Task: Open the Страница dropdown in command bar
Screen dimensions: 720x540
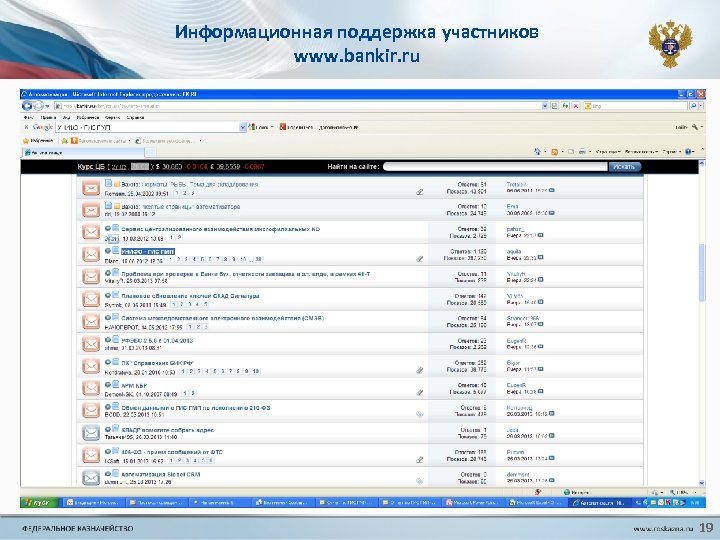Action: click(x=608, y=152)
